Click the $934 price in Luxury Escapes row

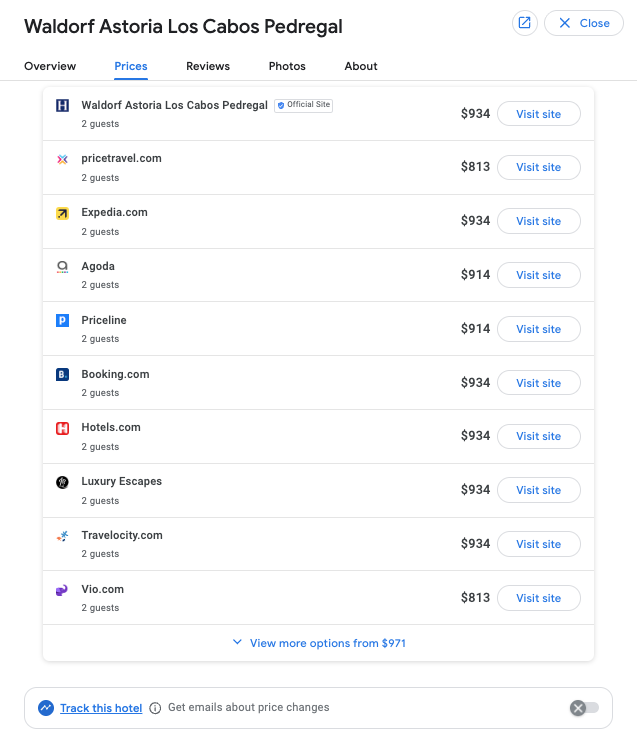click(475, 489)
